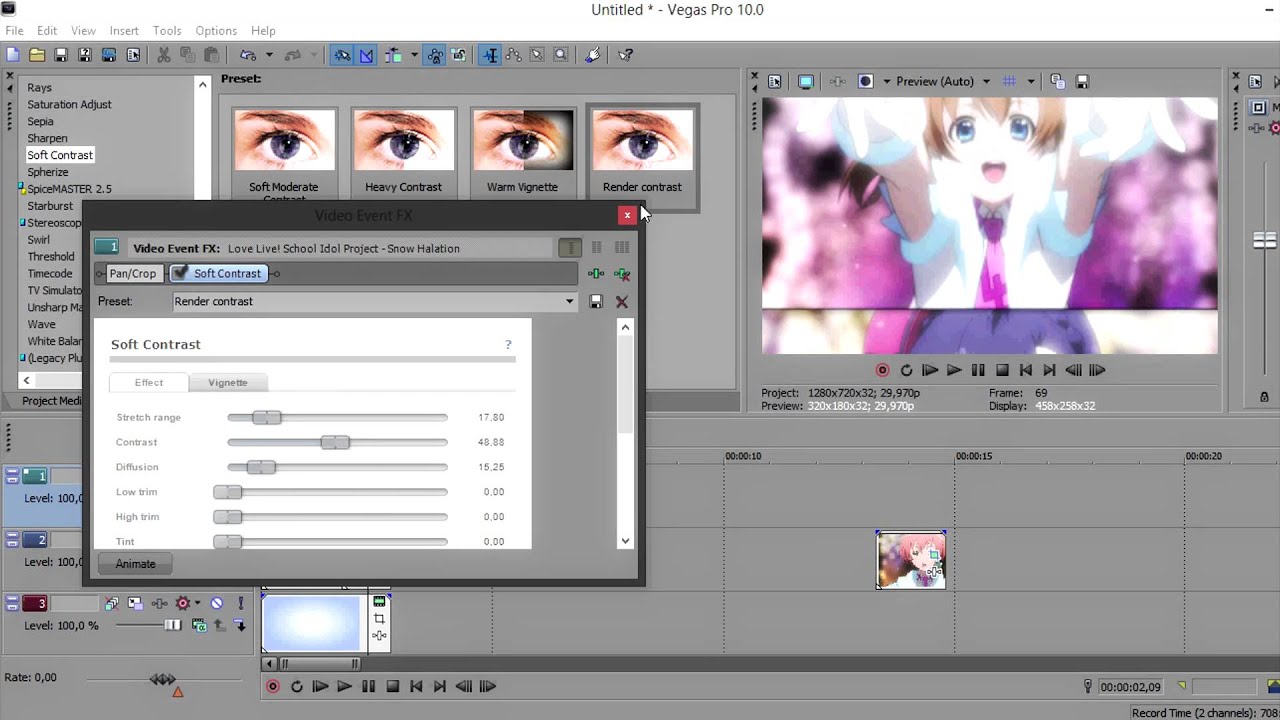Viewport: 1280px width, 720px height.
Task: Click the down arrow of the FX parameter scrollbar
Action: pos(625,541)
